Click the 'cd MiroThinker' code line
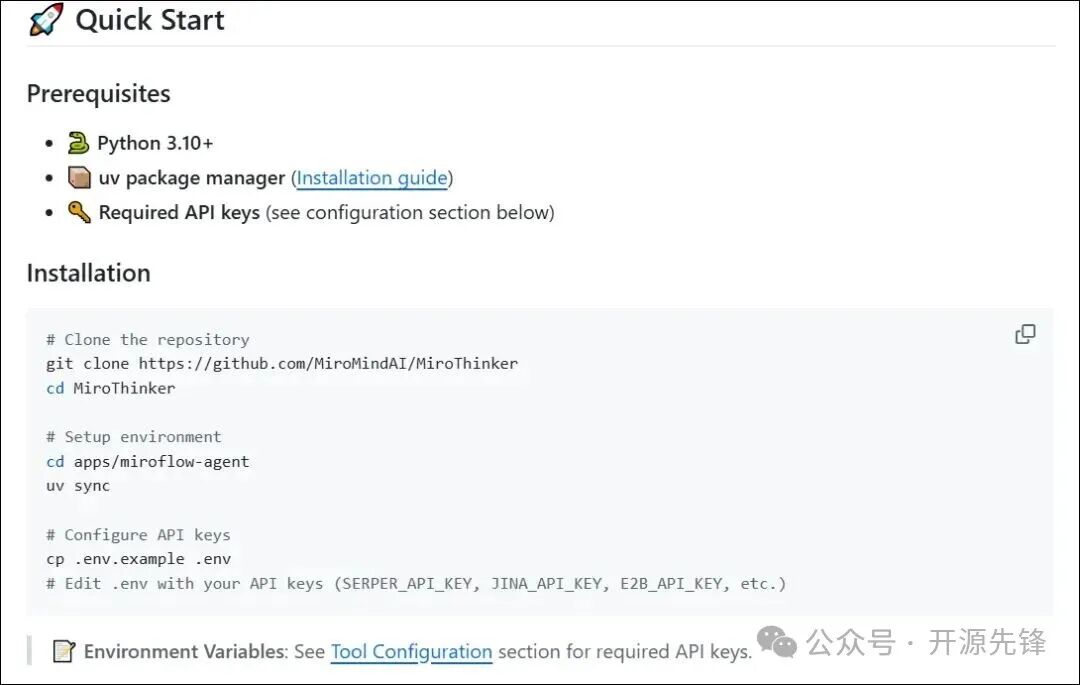This screenshot has height=685, width=1080. point(110,388)
